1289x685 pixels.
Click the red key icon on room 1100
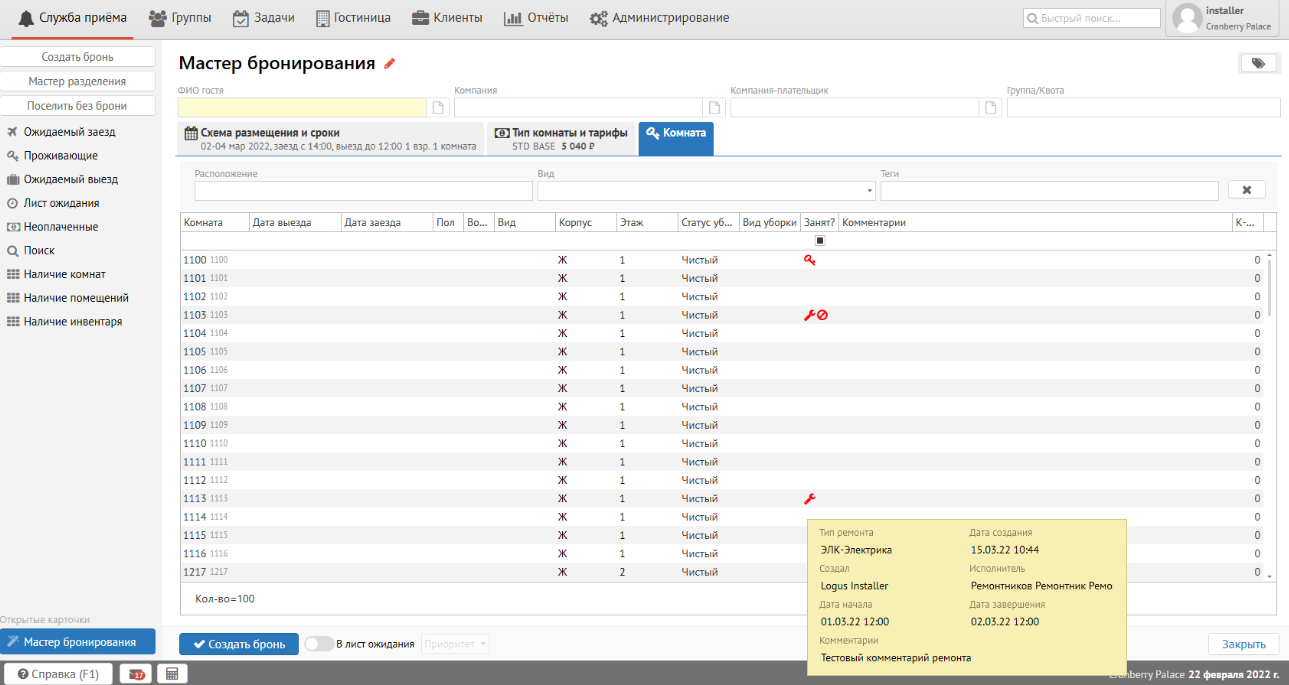click(x=810, y=260)
